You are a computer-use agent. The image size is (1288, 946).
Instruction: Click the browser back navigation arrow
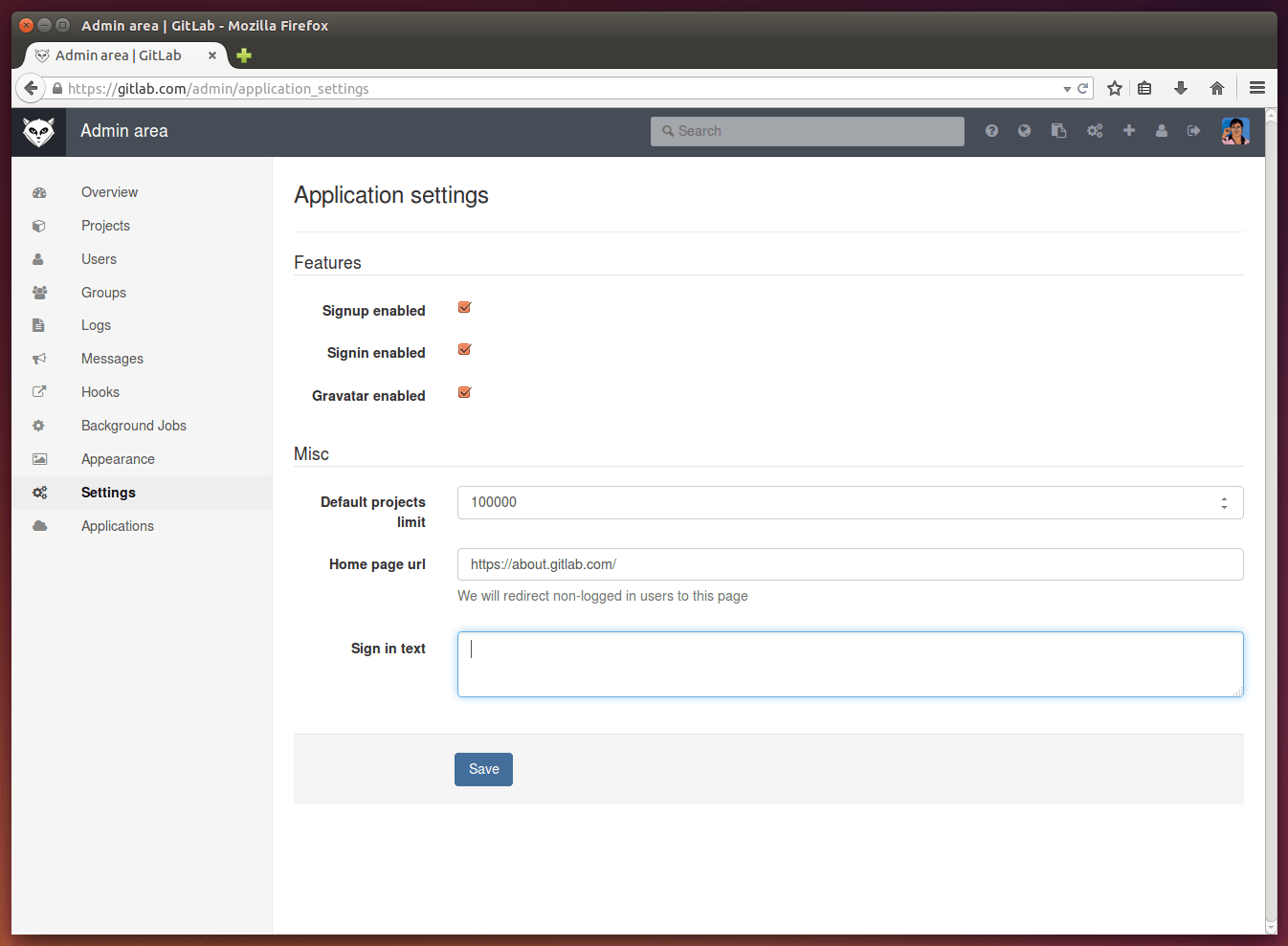tap(30, 87)
